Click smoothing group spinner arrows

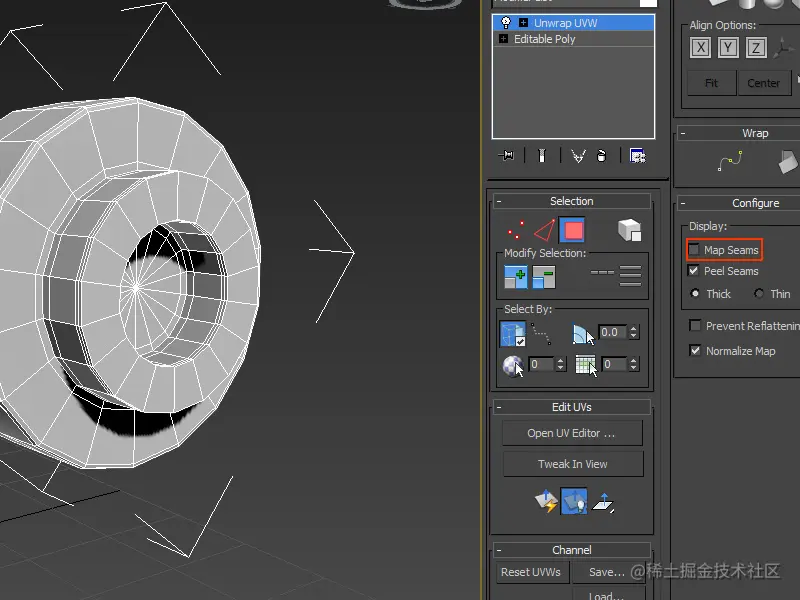(x=633, y=364)
